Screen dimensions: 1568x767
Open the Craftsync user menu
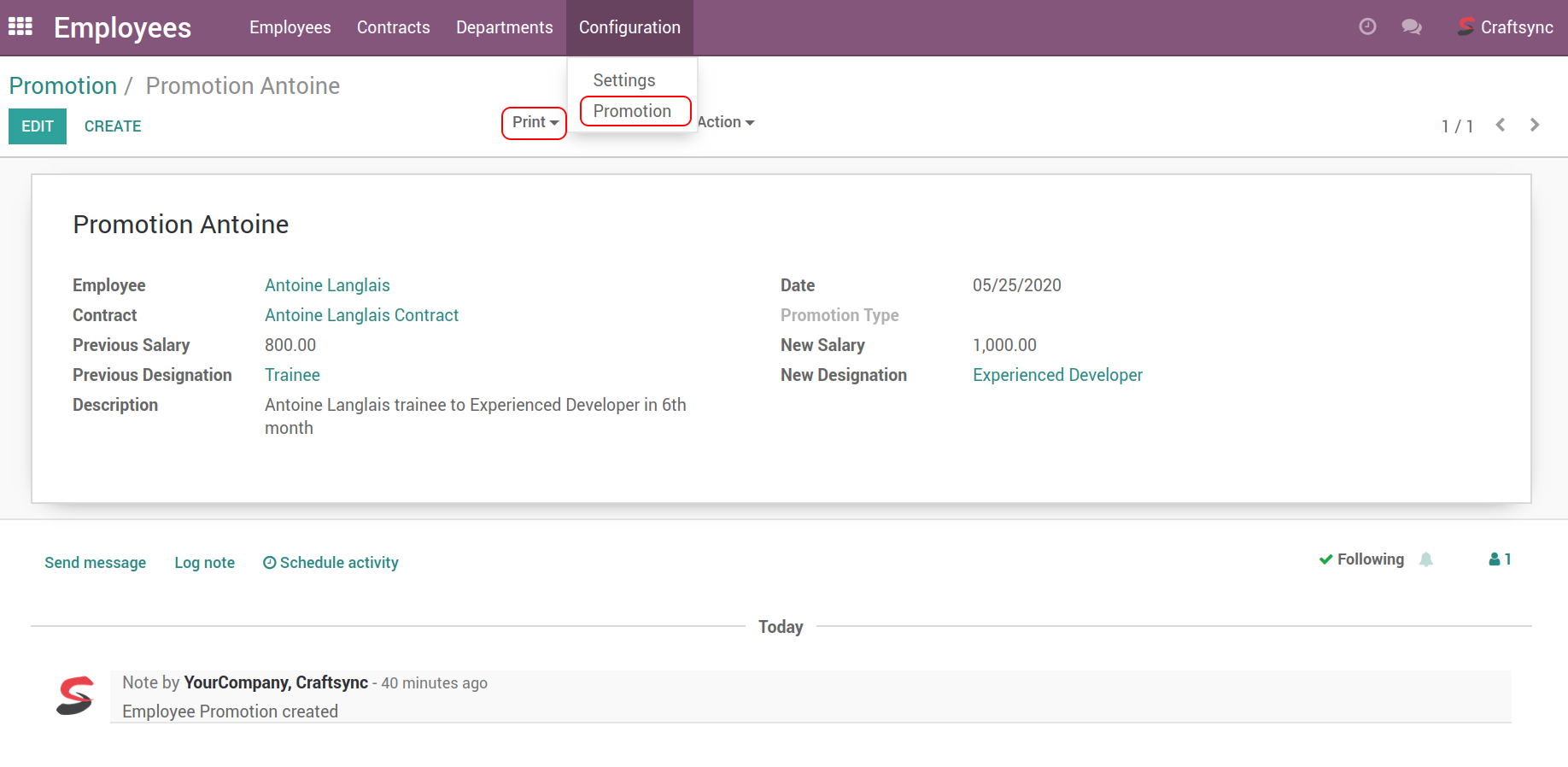click(x=1506, y=27)
